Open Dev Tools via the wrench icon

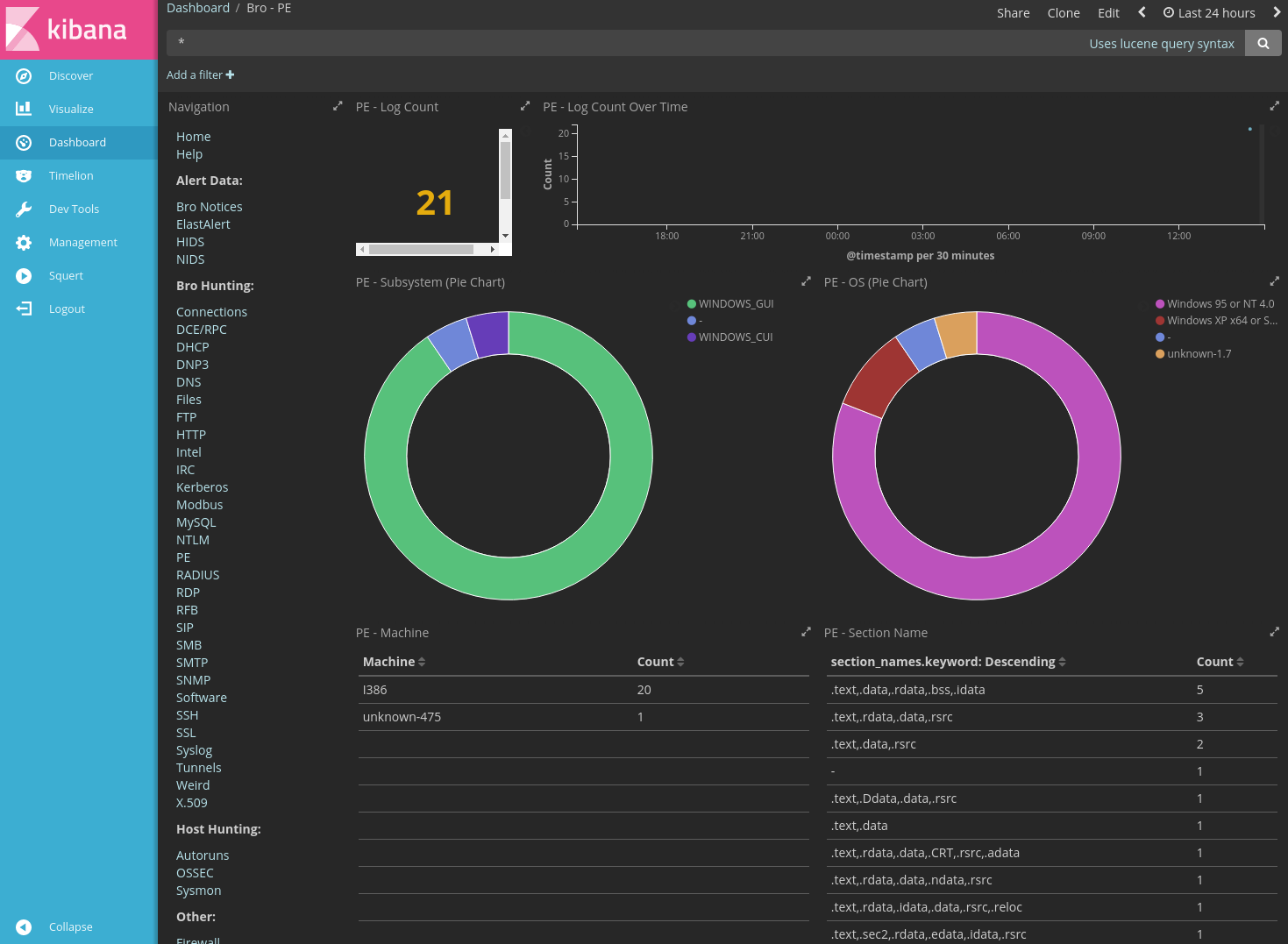24,209
